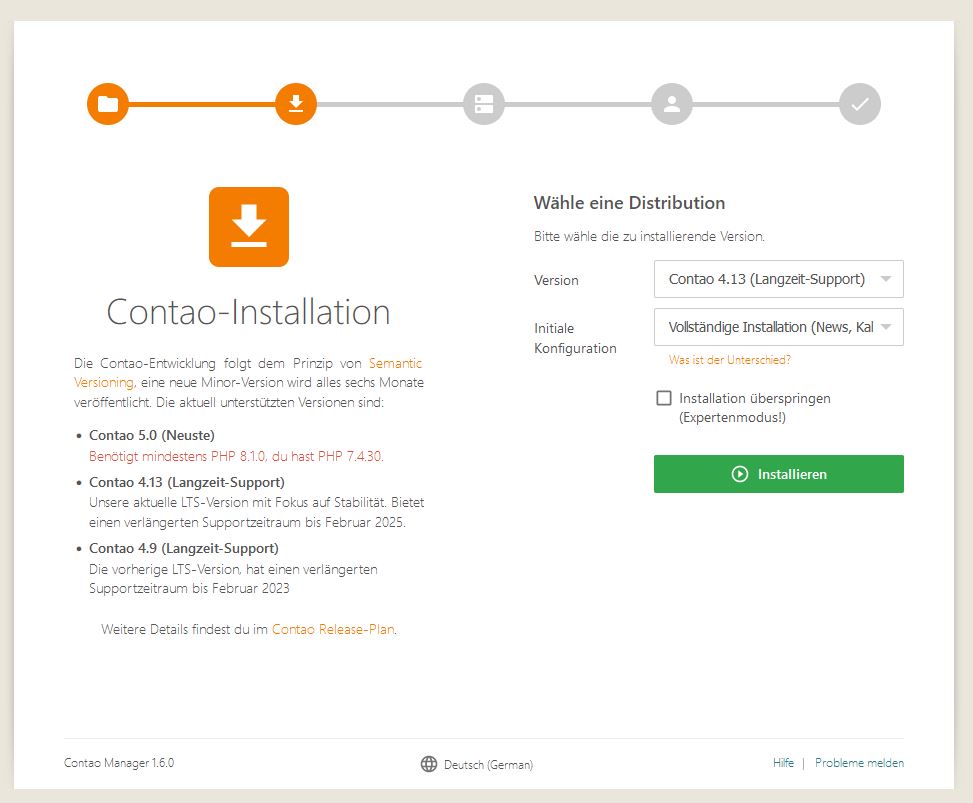Click the green Installieren button
The image size is (973, 803).
[779, 474]
